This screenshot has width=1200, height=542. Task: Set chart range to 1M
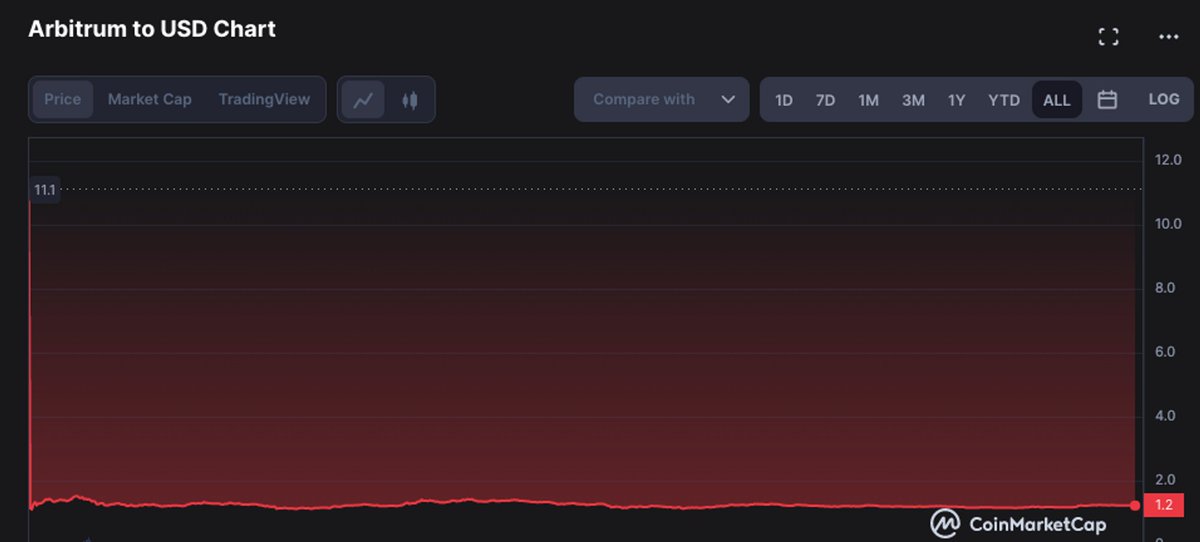(868, 100)
